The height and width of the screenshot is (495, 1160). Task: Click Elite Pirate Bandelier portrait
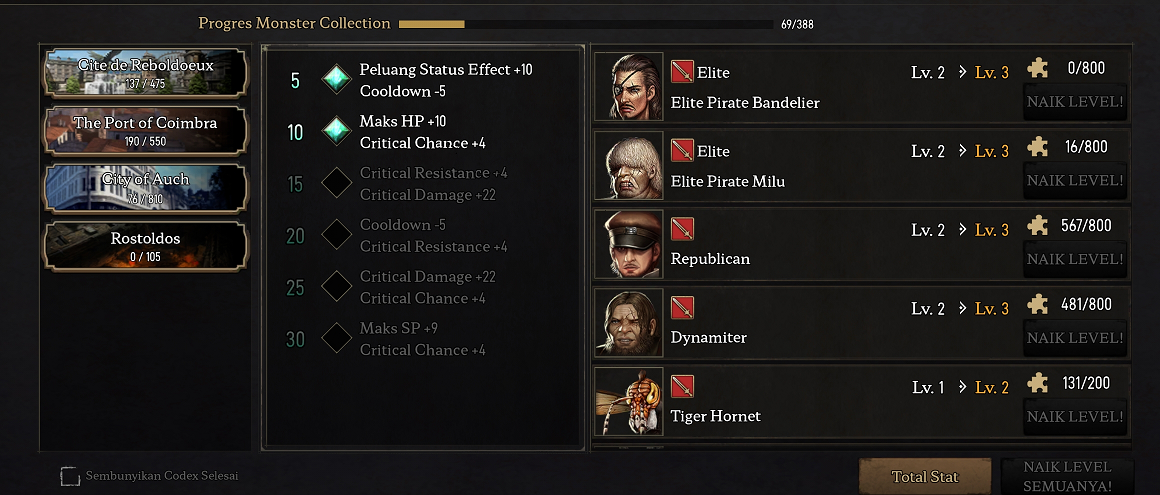click(629, 87)
